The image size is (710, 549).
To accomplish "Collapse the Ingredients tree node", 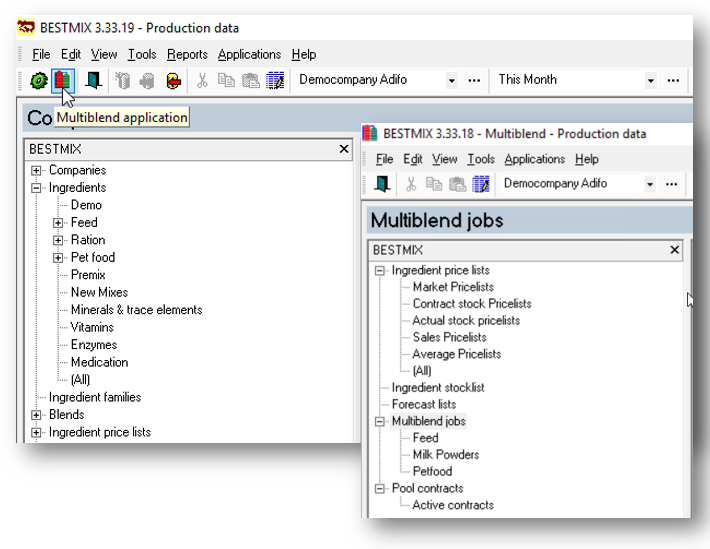I will pyautogui.click(x=36, y=188).
